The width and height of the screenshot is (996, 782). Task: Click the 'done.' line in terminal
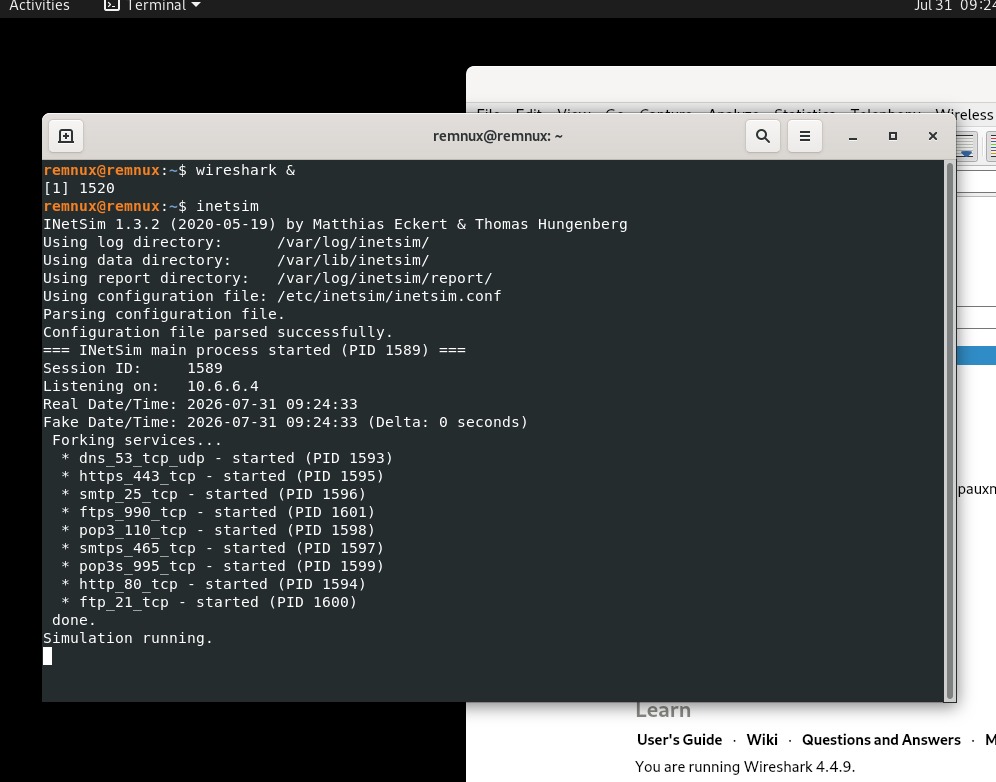pos(74,620)
